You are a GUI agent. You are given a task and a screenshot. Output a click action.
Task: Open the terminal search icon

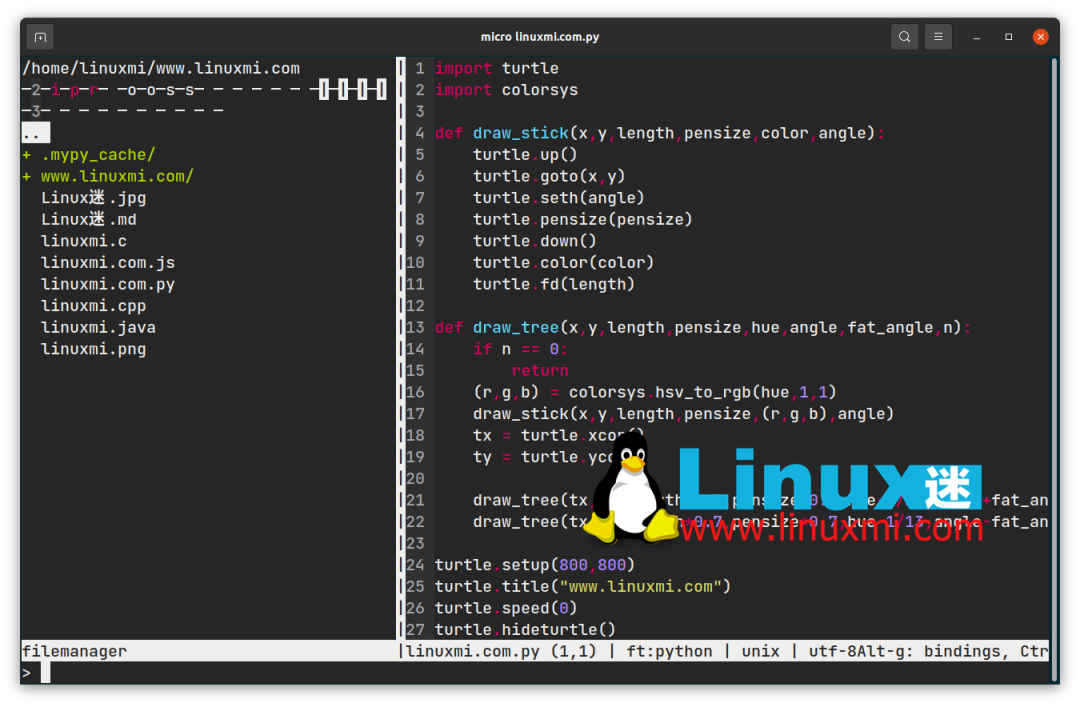tap(904, 37)
